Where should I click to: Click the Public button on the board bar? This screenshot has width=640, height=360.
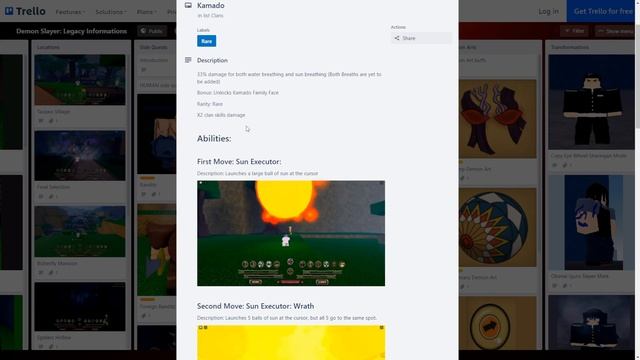coord(151,31)
